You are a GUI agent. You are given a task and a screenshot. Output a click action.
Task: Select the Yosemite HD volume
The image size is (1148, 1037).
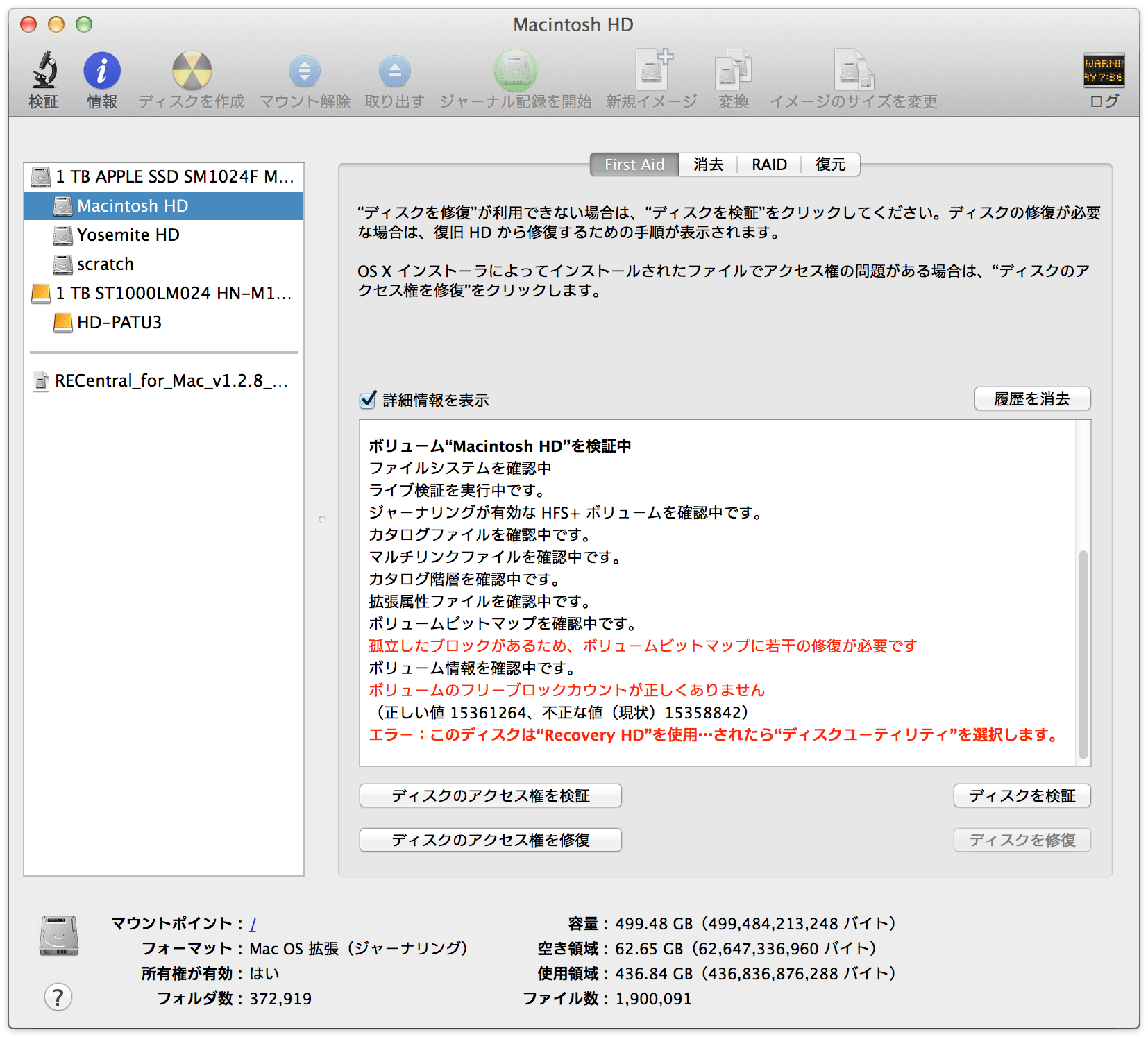pos(164,235)
